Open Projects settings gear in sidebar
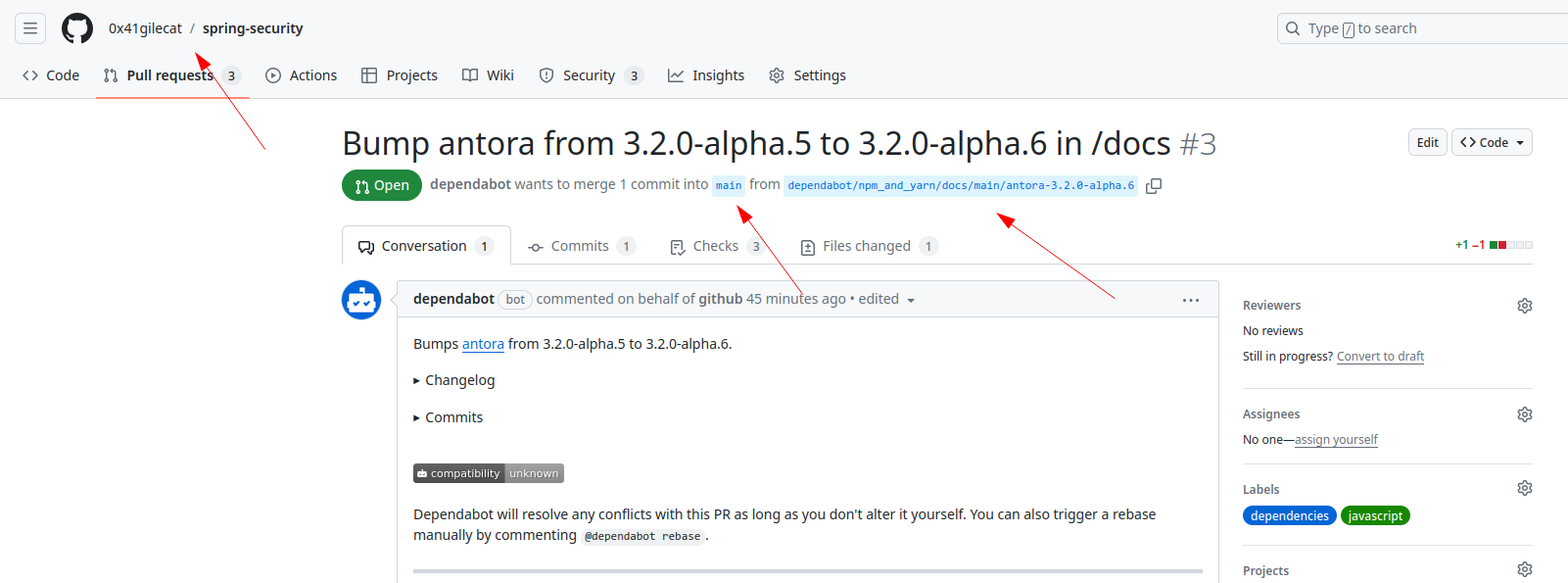This screenshot has width=1568, height=583. [1525, 569]
